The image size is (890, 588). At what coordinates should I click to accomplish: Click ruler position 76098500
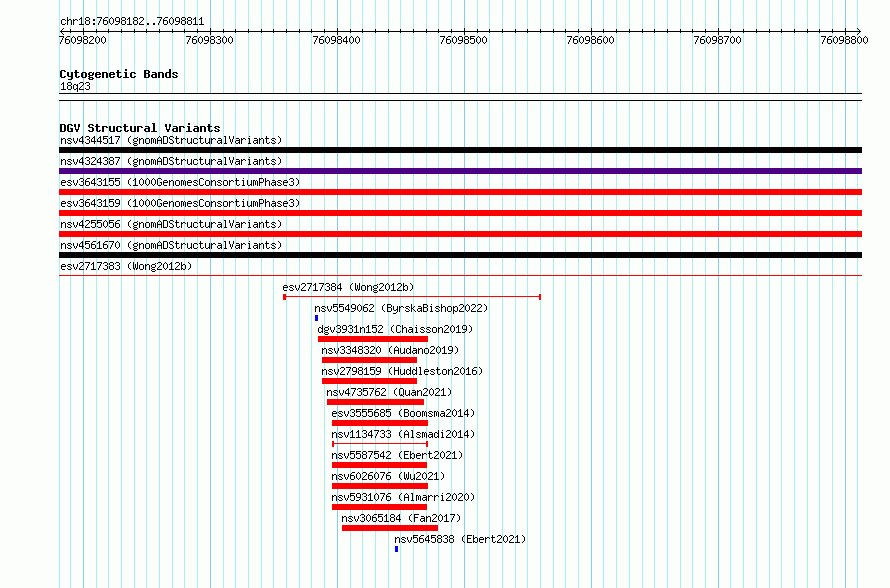coord(464,40)
